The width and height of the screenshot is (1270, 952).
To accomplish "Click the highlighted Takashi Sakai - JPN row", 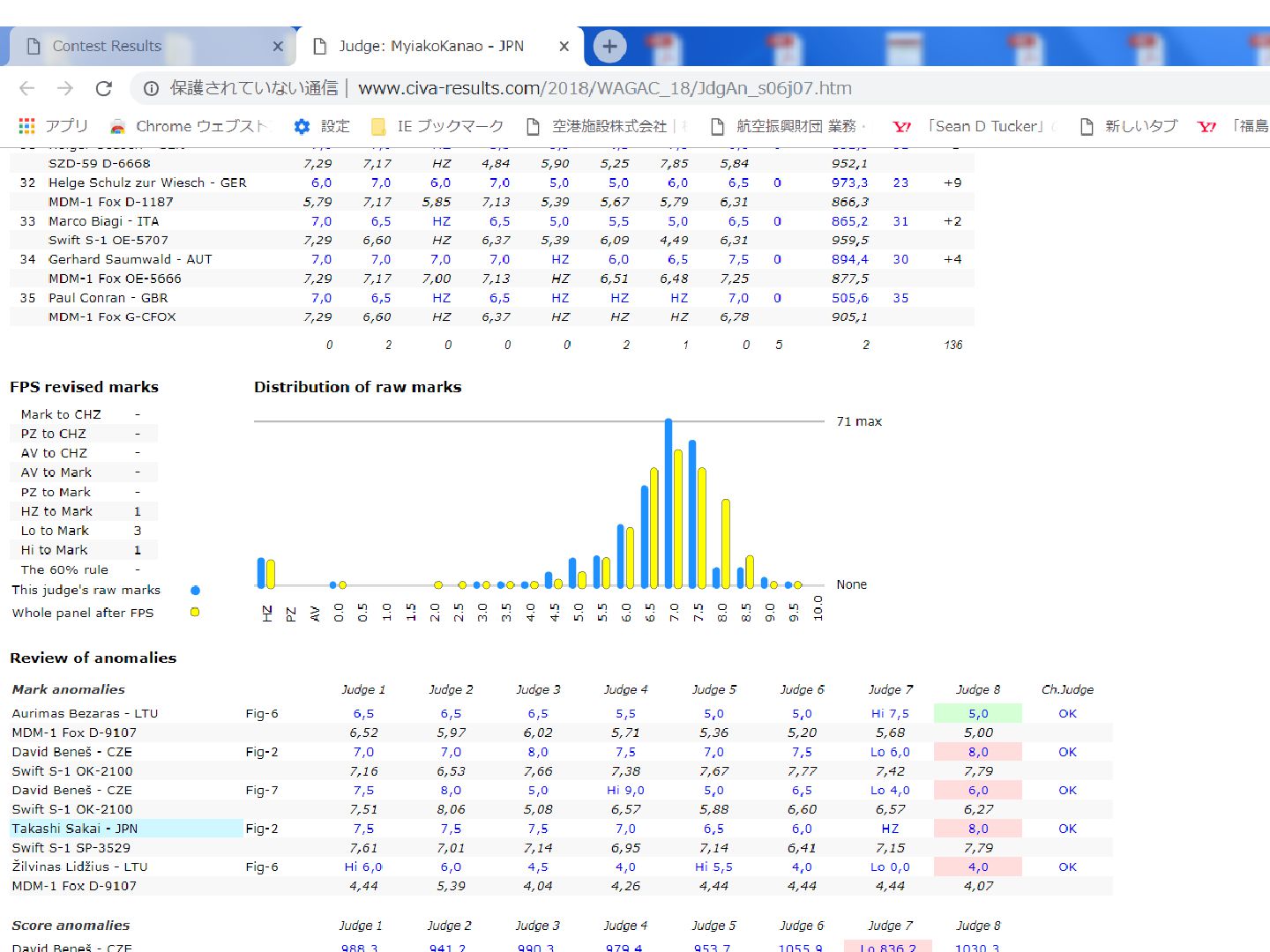I will (x=126, y=829).
